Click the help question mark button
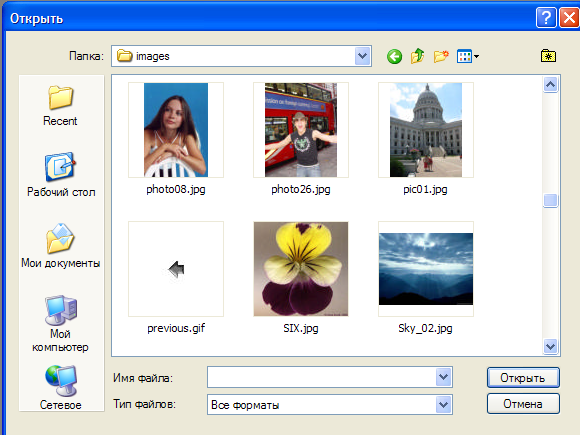580x435 pixels. pos(546,17)
